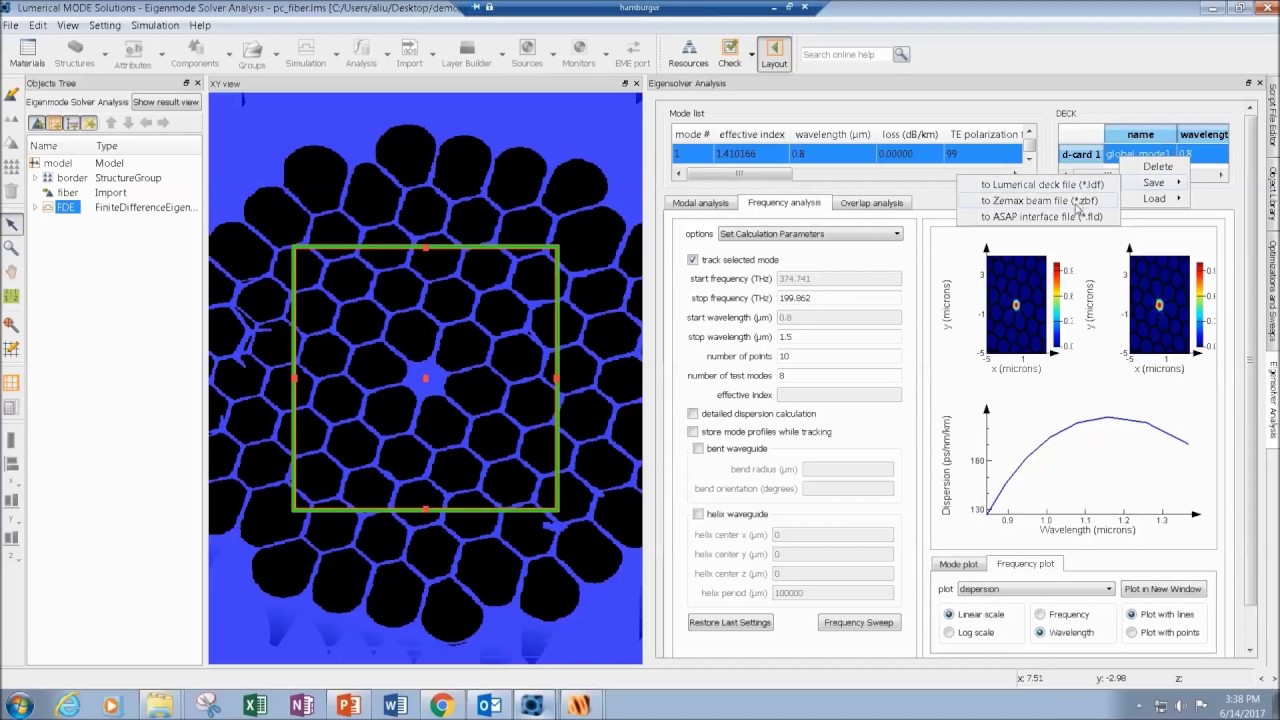Screen dimensions: 1280x720
Task: Click the Ruler measure tool in left toolbar
Action: [11, 296]
